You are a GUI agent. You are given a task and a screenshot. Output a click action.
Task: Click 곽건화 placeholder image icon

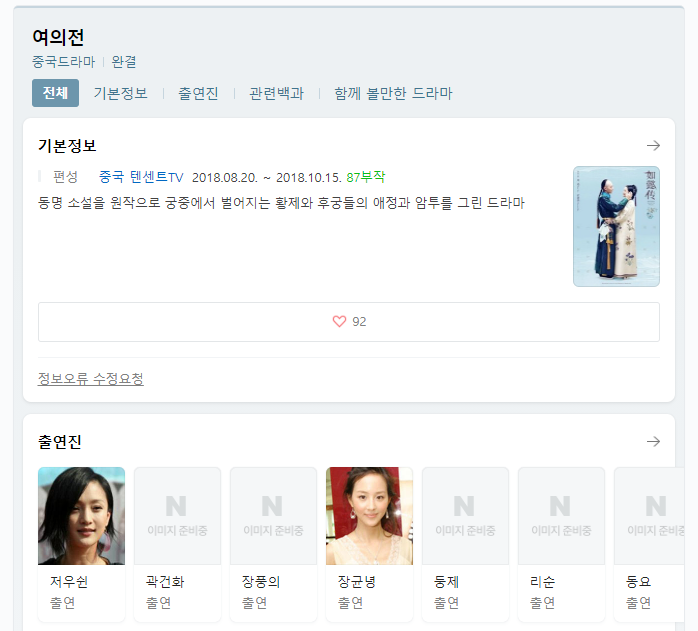click(177, 515)
